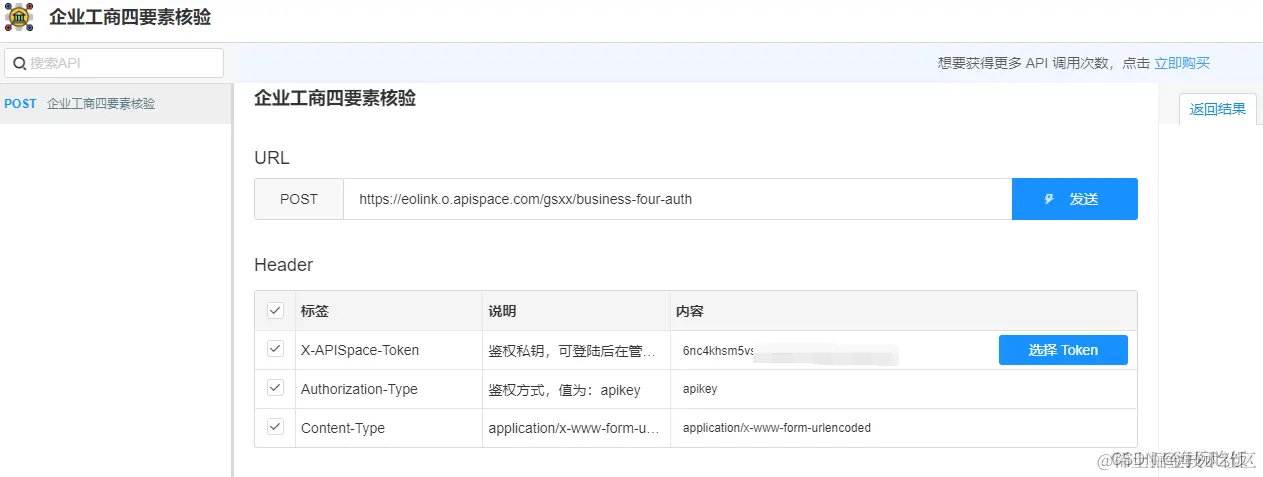Click the token value field starting with 6nc4khsm5vs

832,351
